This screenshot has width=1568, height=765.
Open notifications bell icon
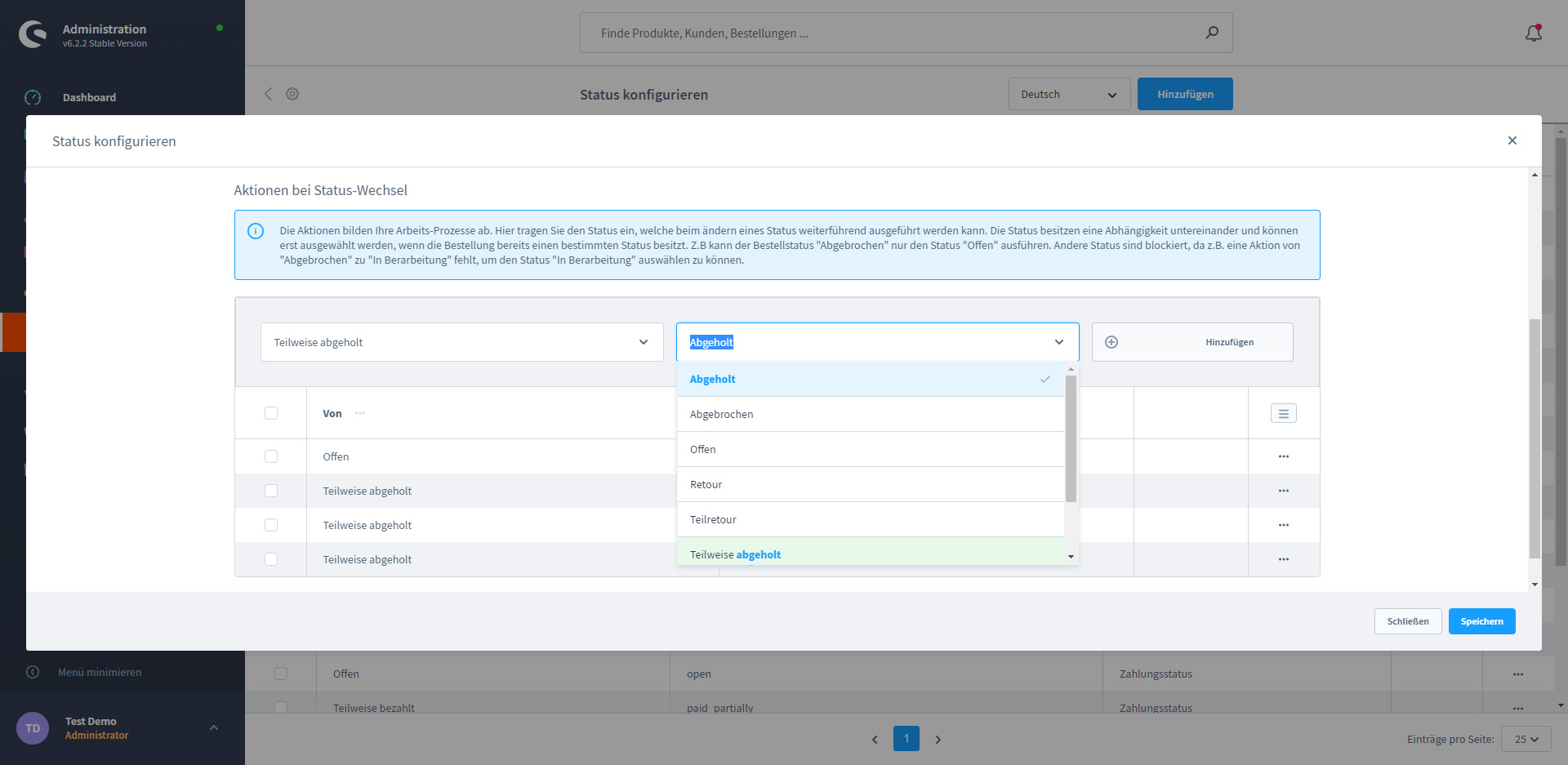coord(1534,33)
